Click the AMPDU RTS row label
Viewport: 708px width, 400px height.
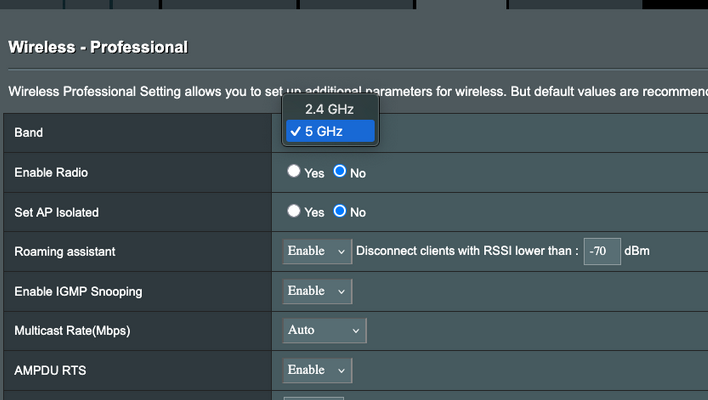pos(49,371)
